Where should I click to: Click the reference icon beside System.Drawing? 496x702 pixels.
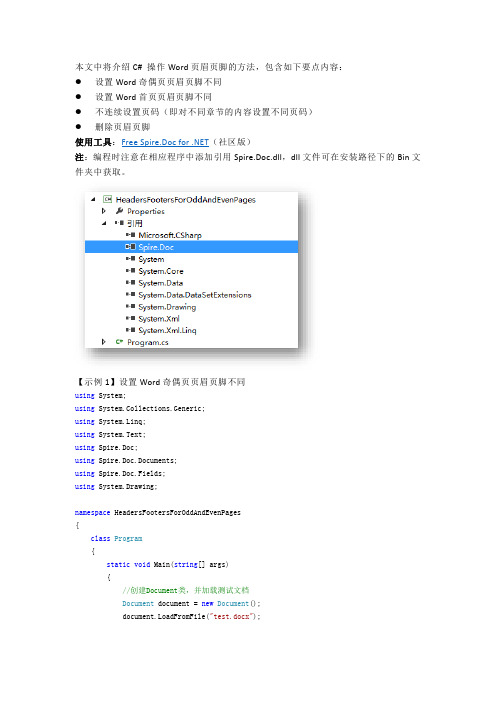pyautogui.click(x=130, y=307)
